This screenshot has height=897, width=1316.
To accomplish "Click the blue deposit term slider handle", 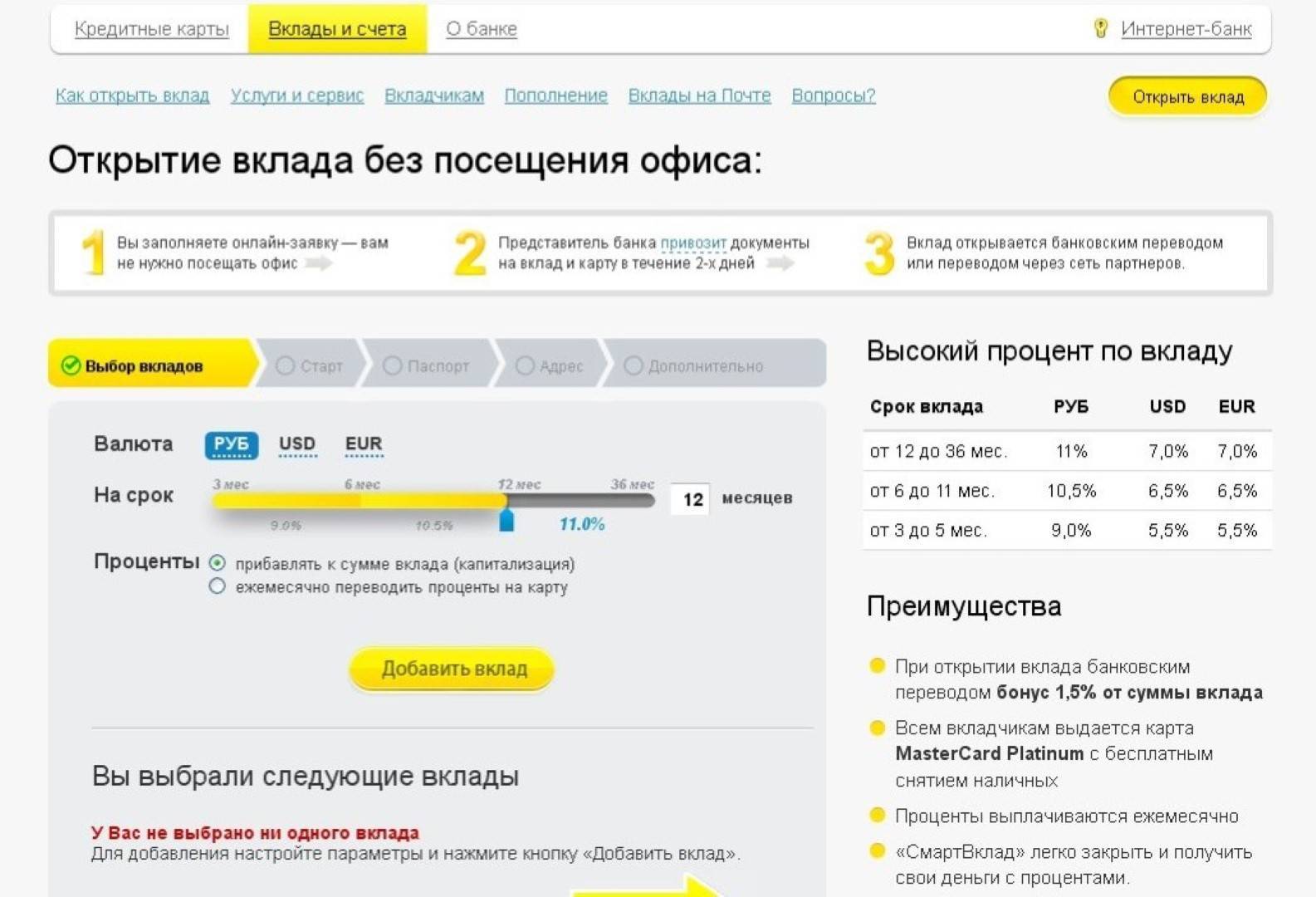I will pyautogui.click(x=506, y=521).
